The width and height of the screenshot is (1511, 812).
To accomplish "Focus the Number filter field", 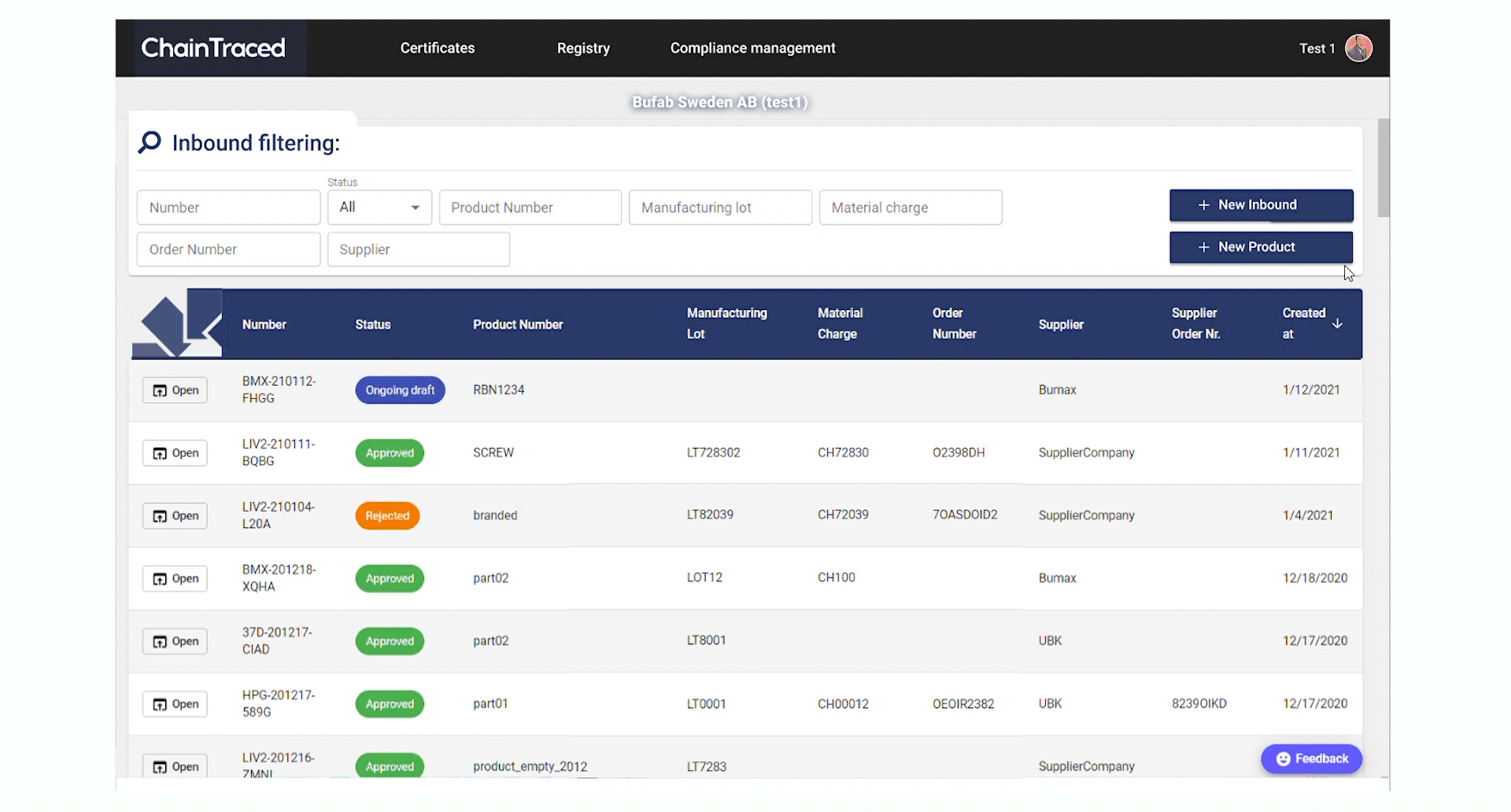I will (x=228, y=208).
